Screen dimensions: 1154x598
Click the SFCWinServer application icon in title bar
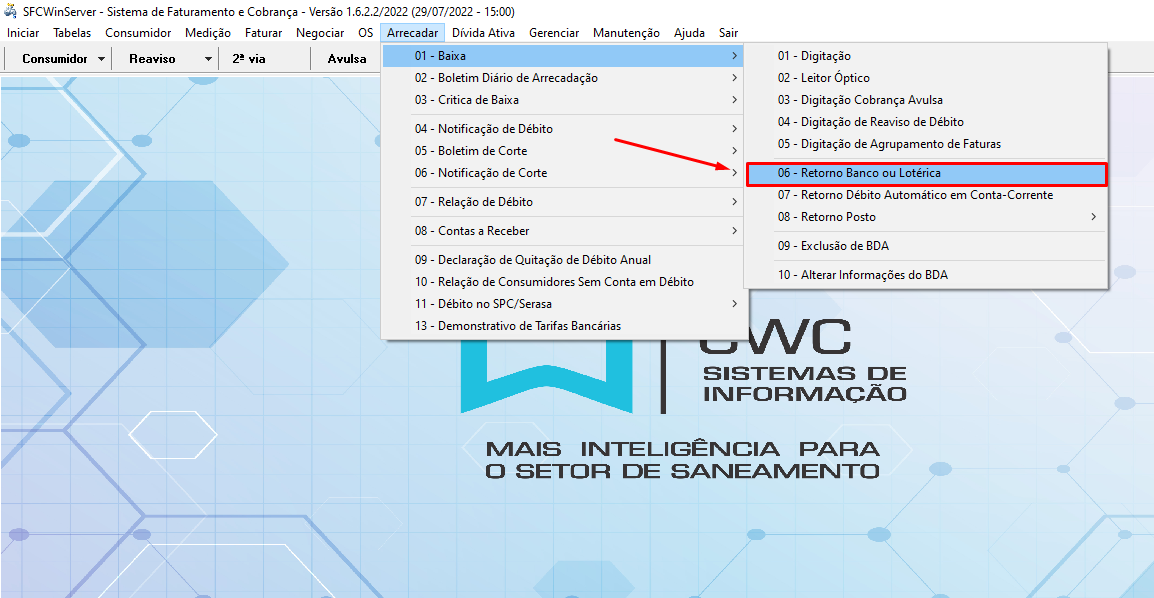(10, 11)
